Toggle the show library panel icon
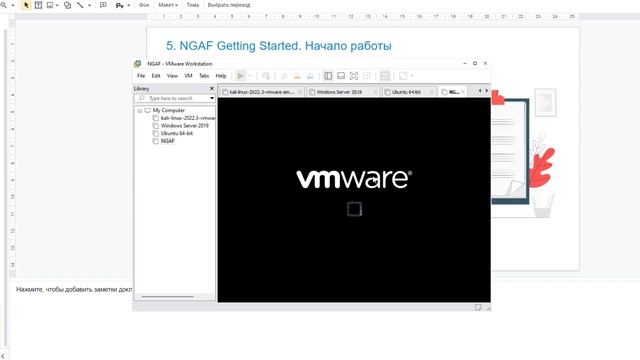The width and height of the screenshot is (640, 360). pyautogui.click(x=328, y=76)
